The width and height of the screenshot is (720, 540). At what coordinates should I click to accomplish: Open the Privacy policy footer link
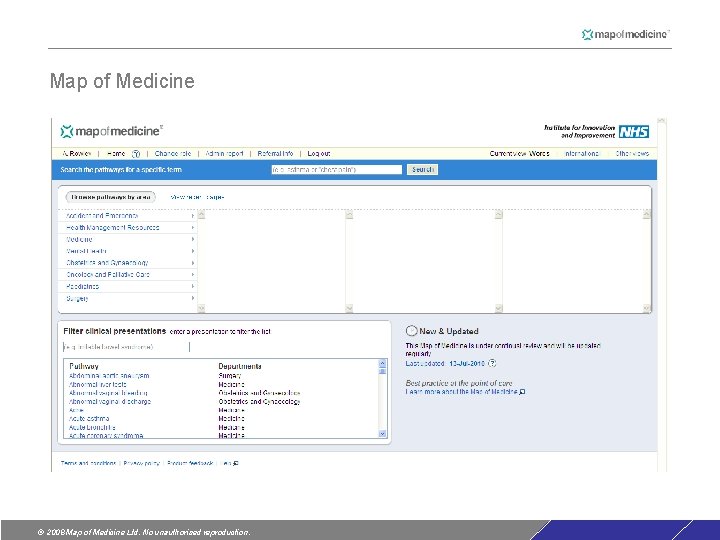pos(141,463)
